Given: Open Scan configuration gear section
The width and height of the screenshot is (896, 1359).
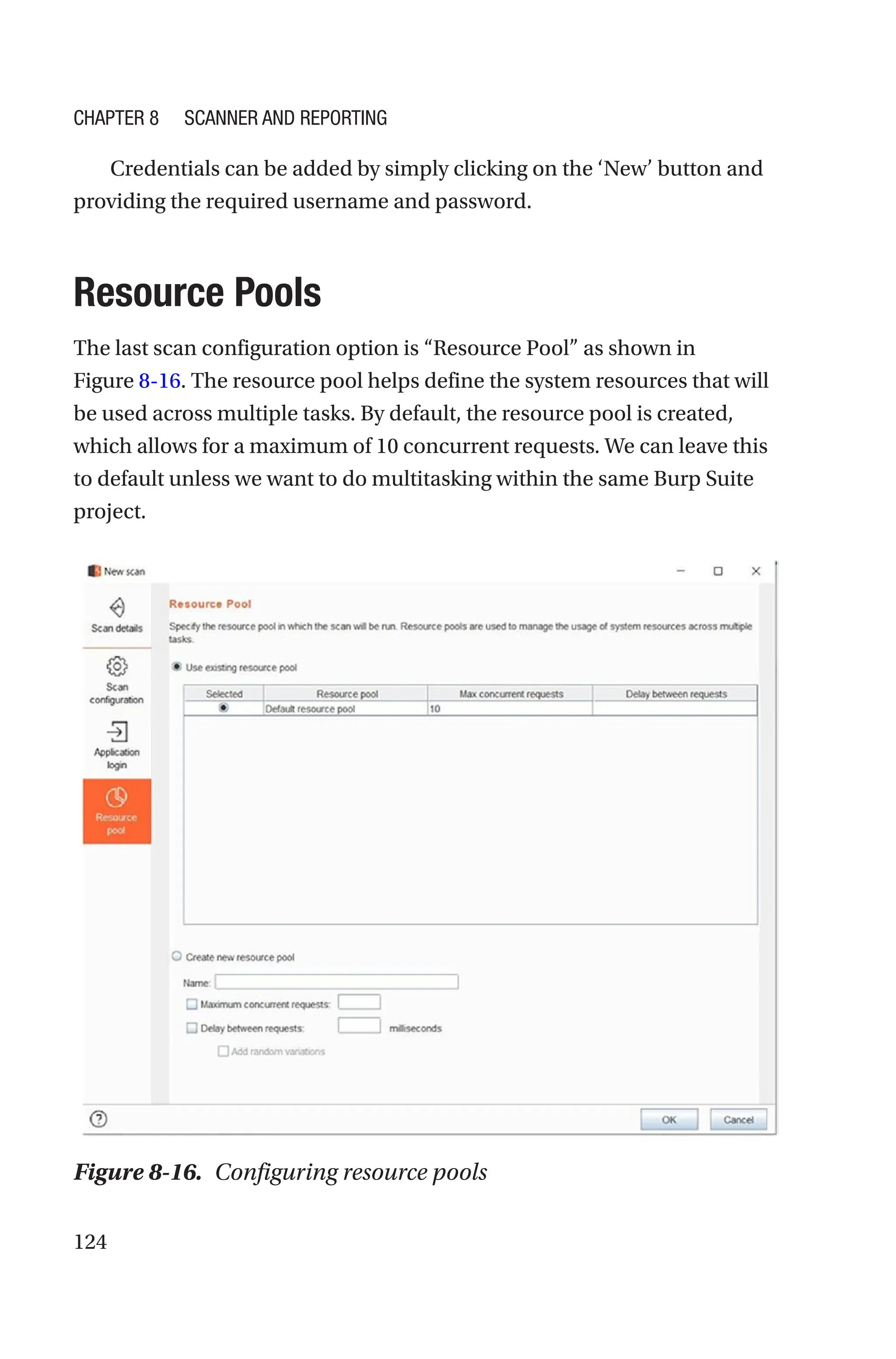Looking at the screenshot, I should (116, 680).
